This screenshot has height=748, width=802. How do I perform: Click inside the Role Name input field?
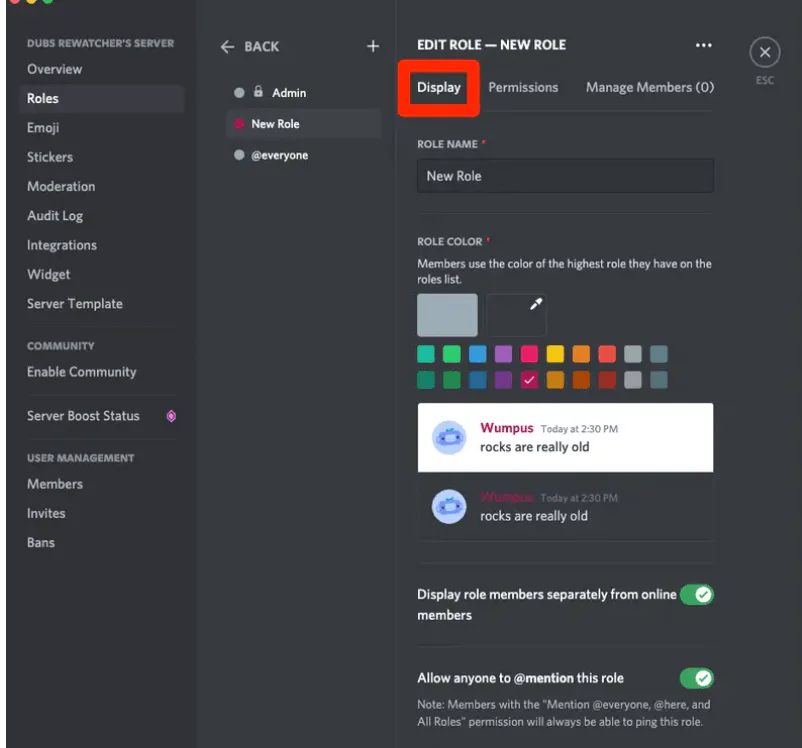564,175
